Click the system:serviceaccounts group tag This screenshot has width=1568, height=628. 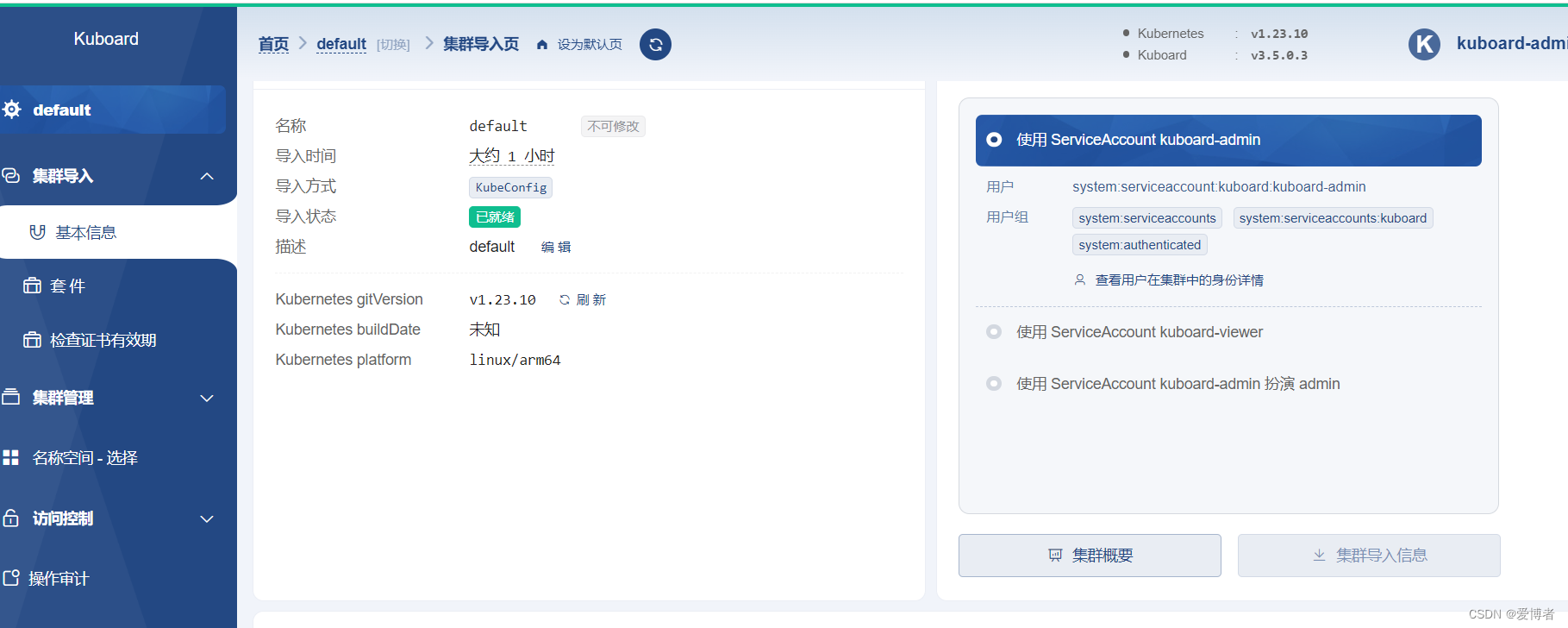pos(1147,218)
